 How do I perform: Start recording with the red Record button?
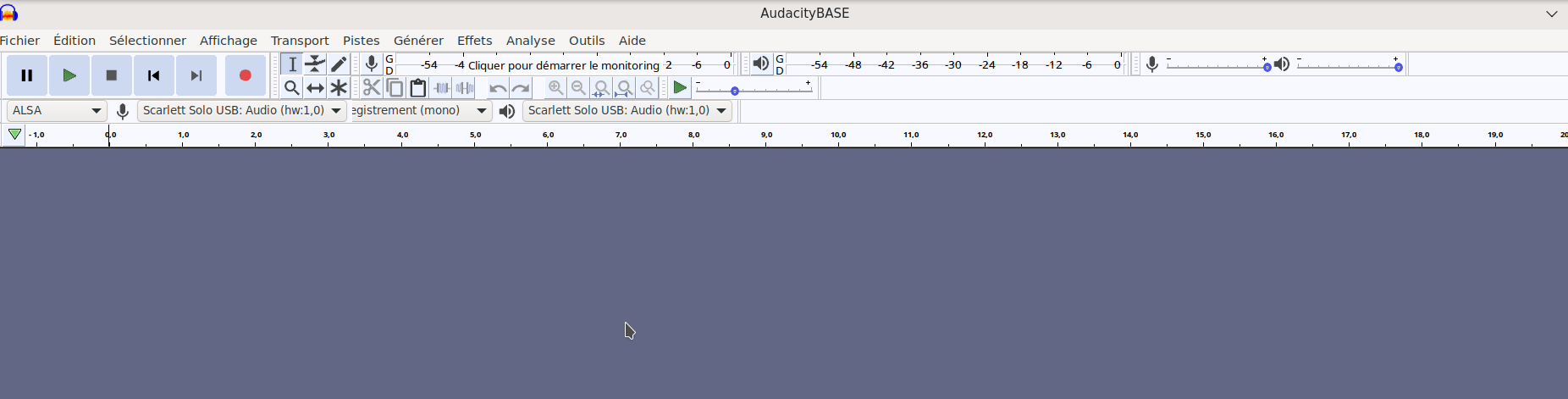click(246, 75)
